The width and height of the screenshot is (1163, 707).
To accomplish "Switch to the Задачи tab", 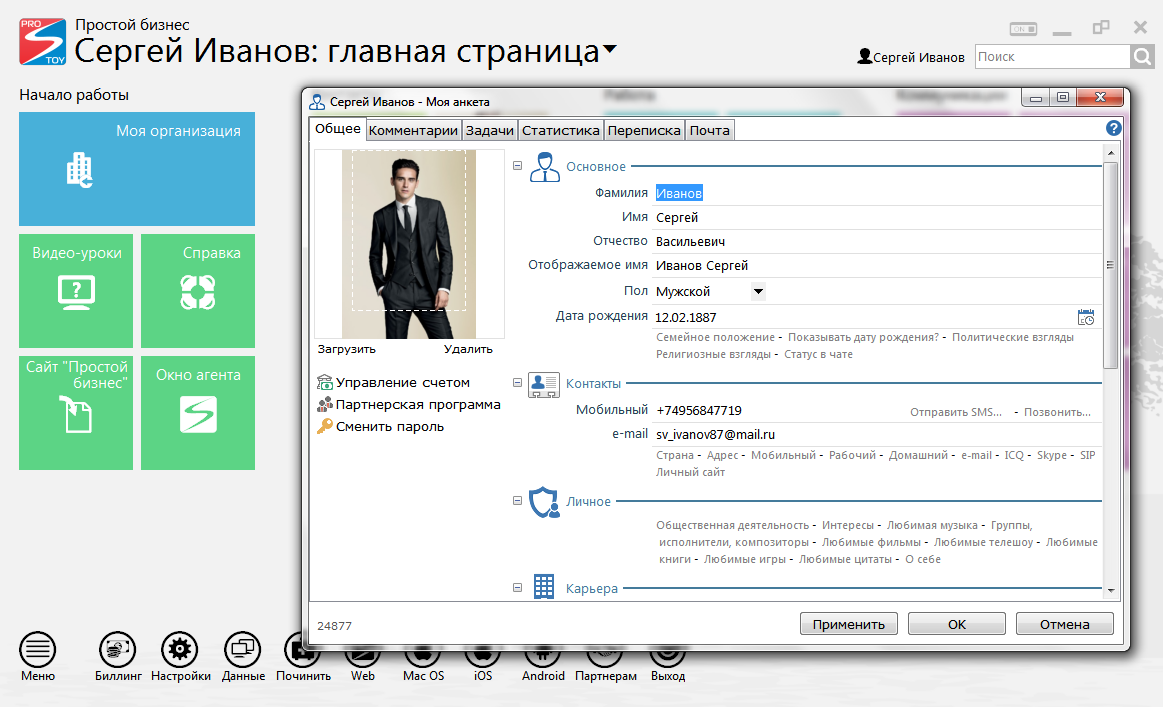I will pos(490,131).
